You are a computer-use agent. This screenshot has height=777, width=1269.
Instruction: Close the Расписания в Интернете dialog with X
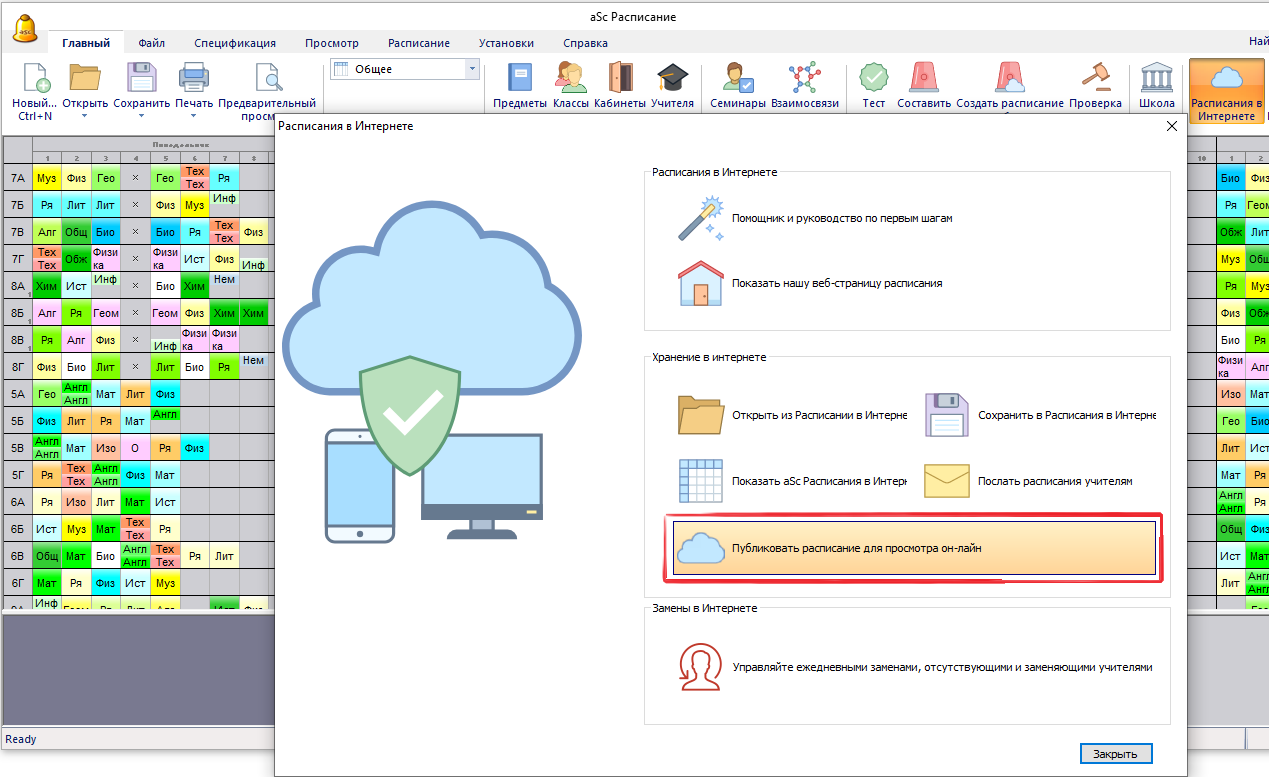tap(1172, 126)
